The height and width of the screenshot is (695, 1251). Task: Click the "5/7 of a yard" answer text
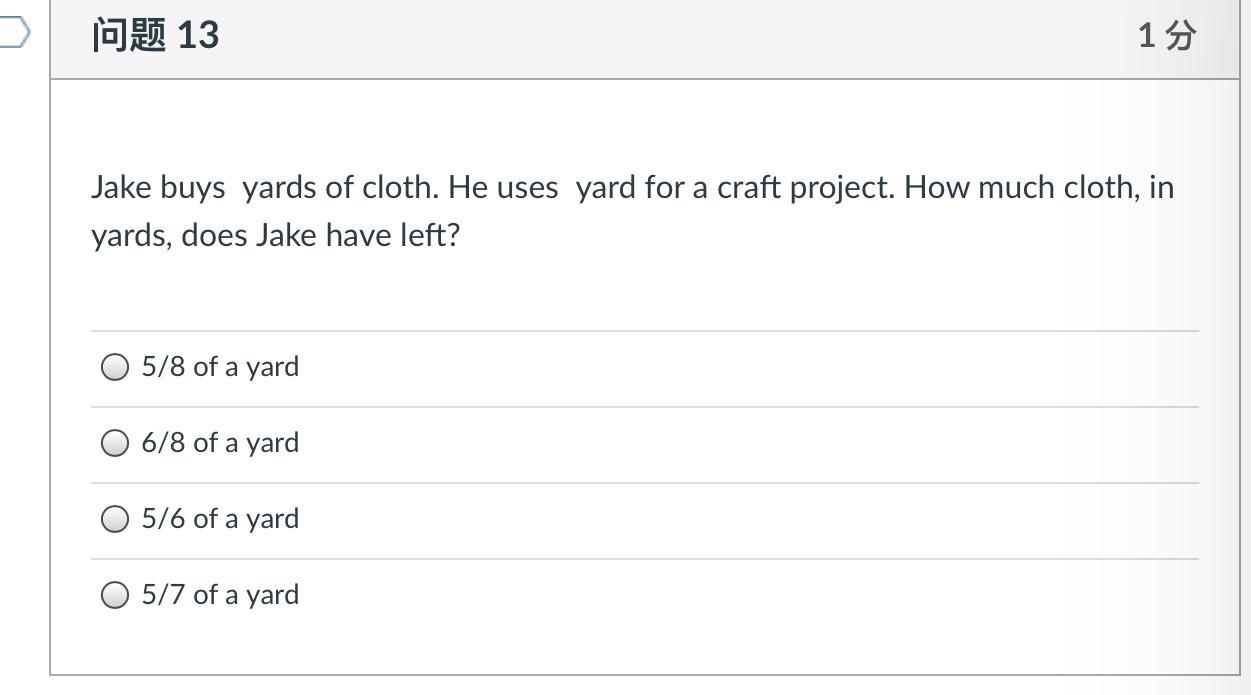(220, 595)
